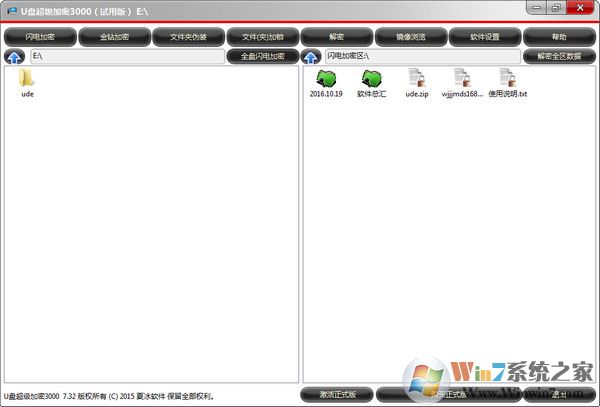600x407 pixels.
Task: Open the 文件夹伪装 folder disguise function
Action: (x=188, y=37)
